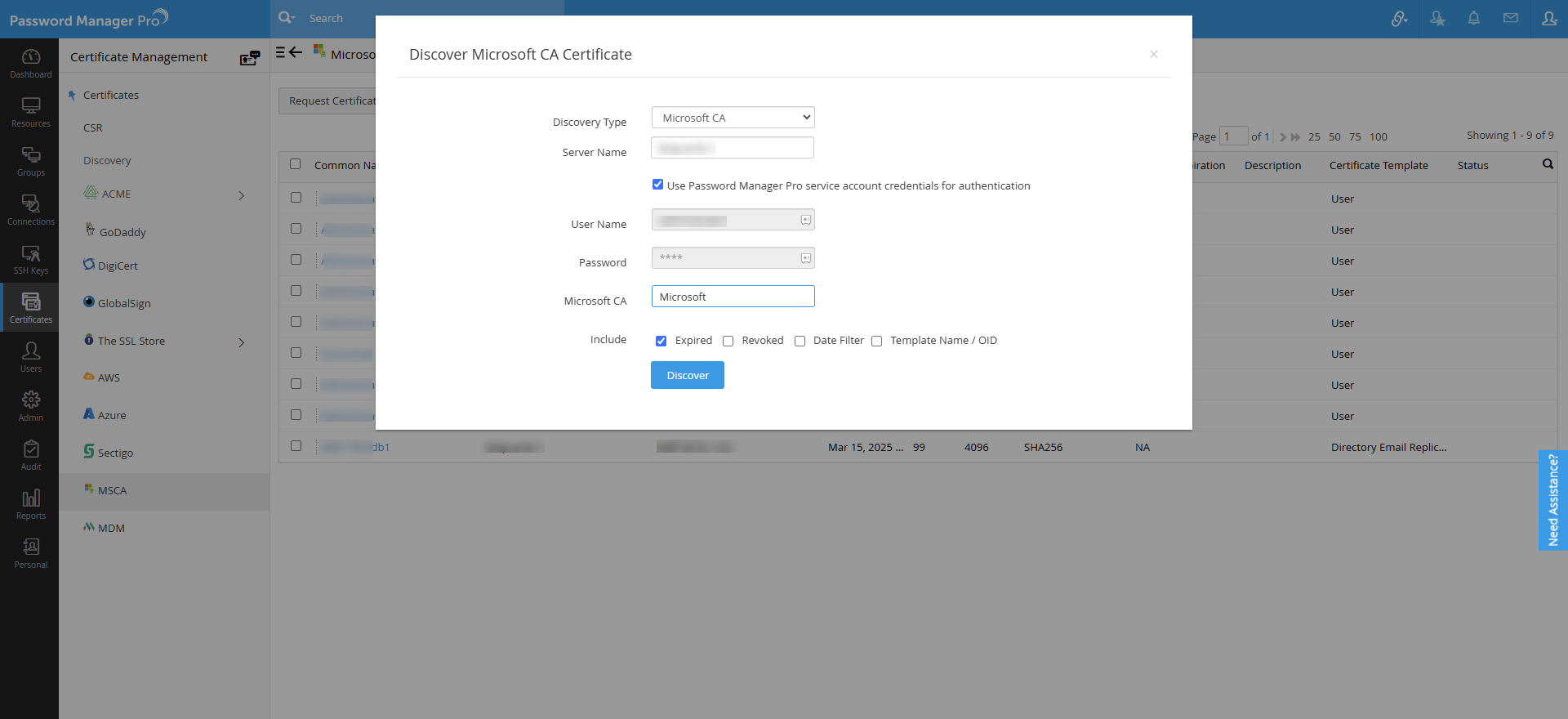
Task: Click the mail envelope icon in header
Action: 1511,18
